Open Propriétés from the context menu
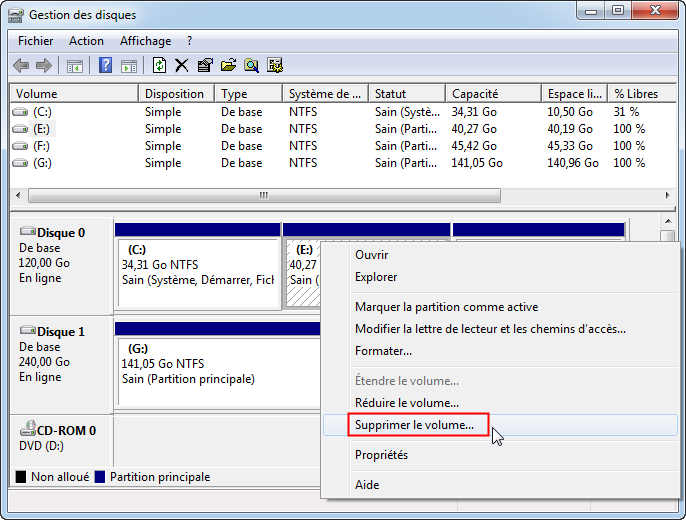This screenshot has width=686, height=520. (x=500, y=455)
